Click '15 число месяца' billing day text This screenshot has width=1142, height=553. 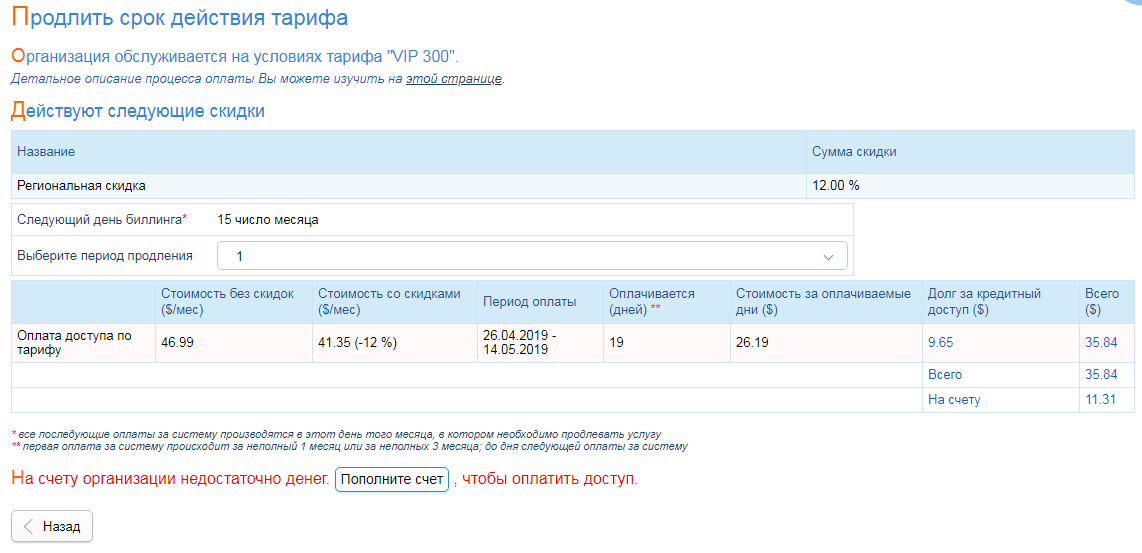point(268,219)
